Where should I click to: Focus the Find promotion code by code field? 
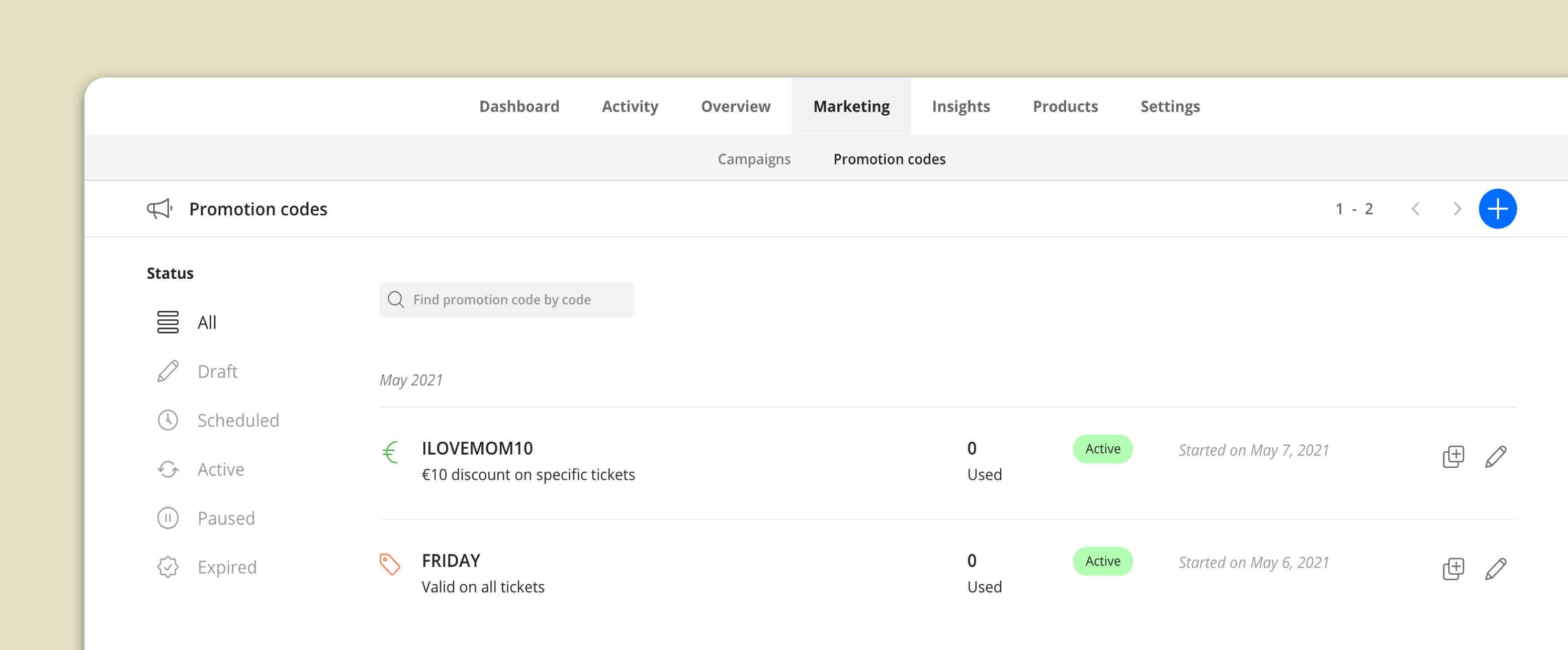(506, 299)
